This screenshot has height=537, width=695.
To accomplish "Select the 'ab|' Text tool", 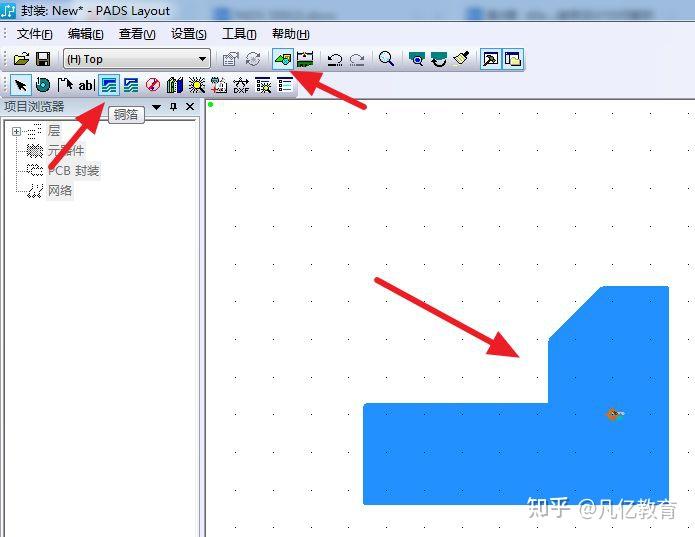I will click(86, 85).
